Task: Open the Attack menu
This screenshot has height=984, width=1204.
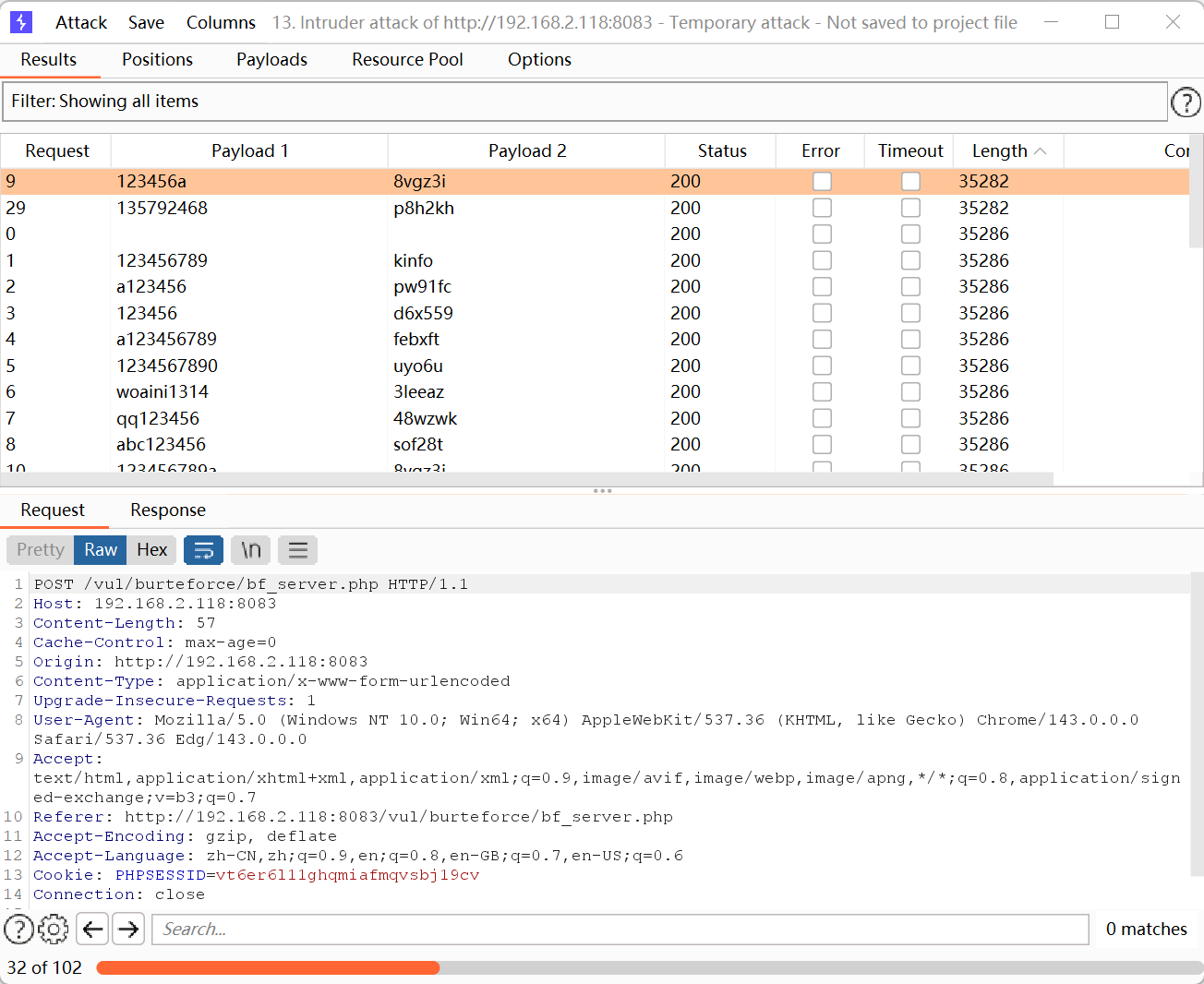Action: click(x=81, y=22)
